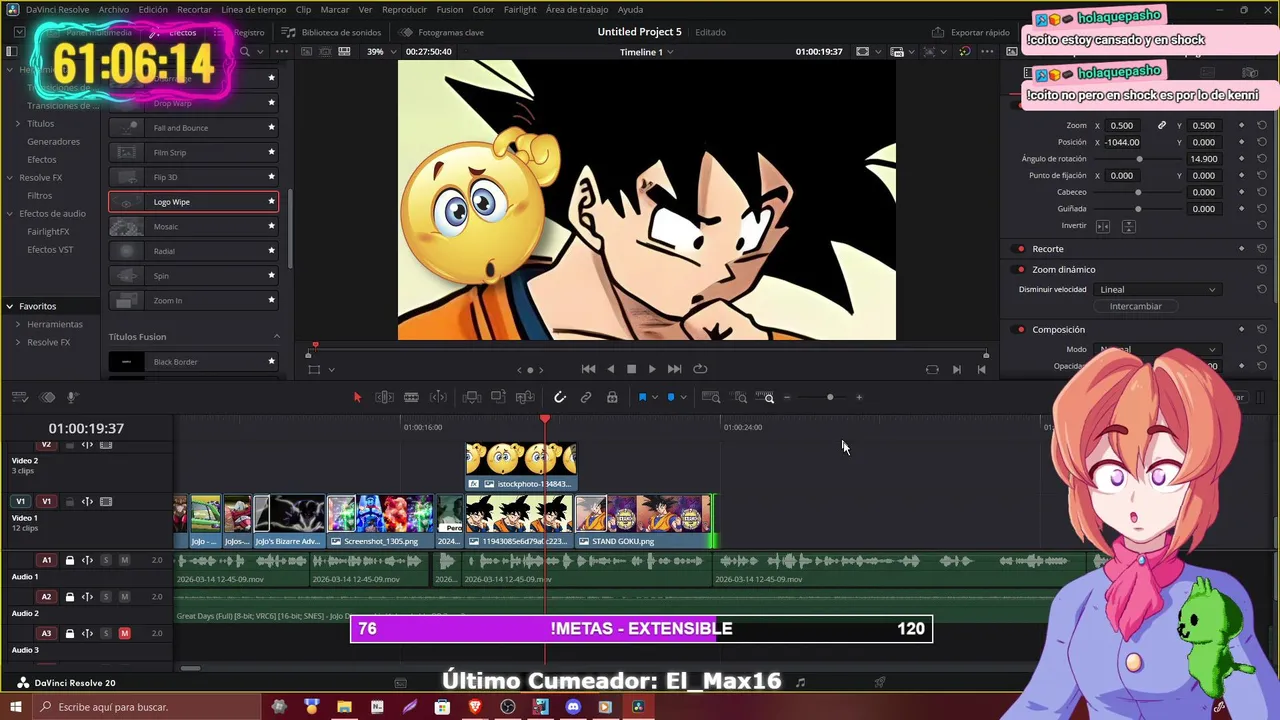
Task: Toggle timeline snapping magnet icon
Action: click(560, 397)
